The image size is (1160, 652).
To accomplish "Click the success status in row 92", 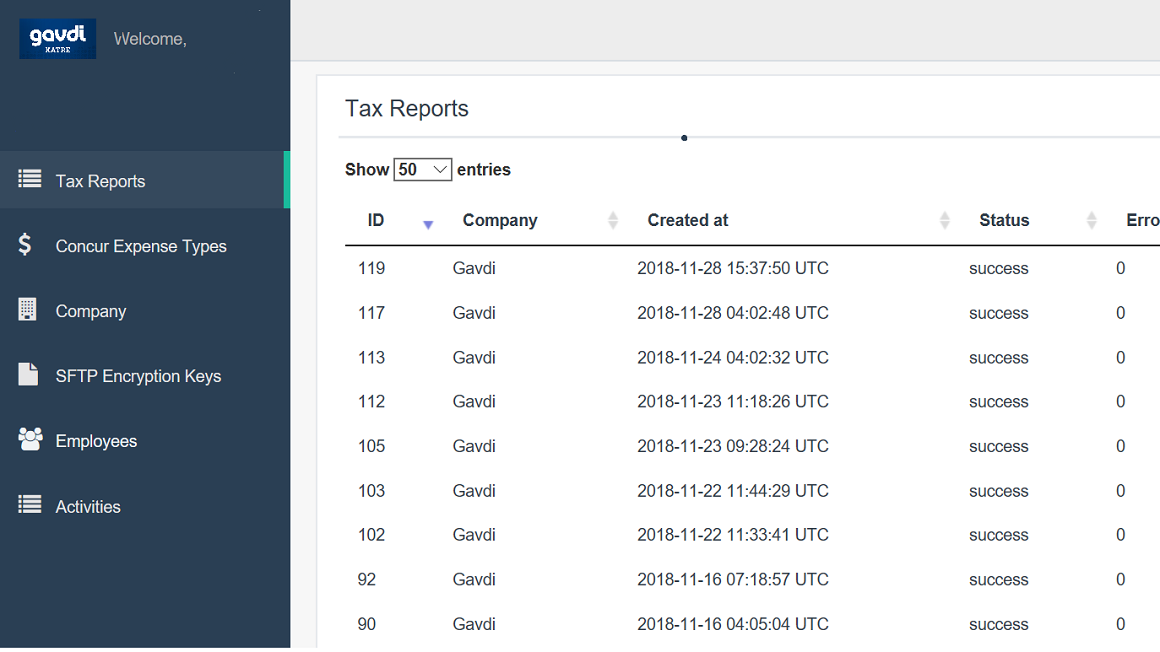I will 998,579.
